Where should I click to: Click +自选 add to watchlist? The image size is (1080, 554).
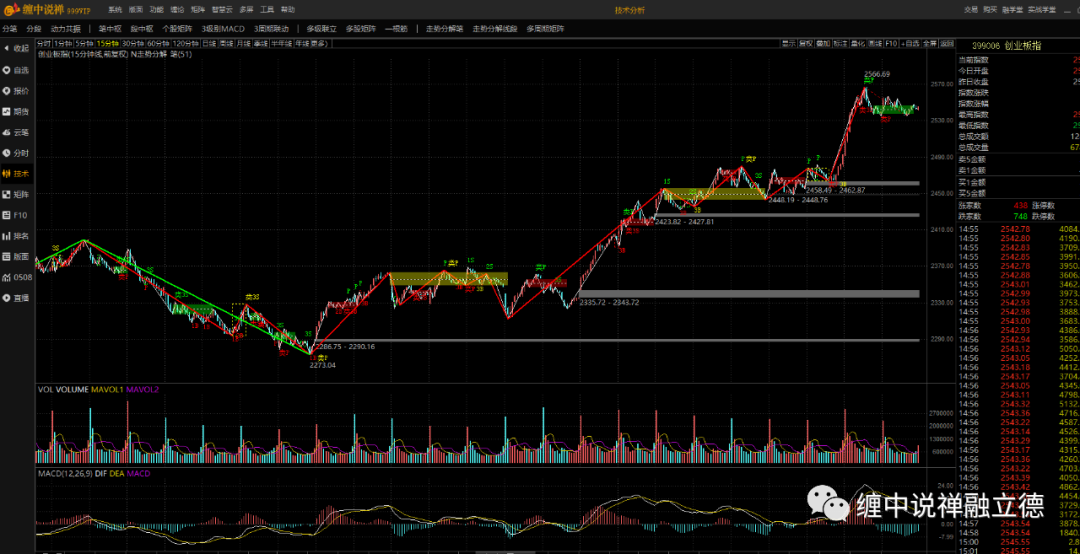(911, 43)
